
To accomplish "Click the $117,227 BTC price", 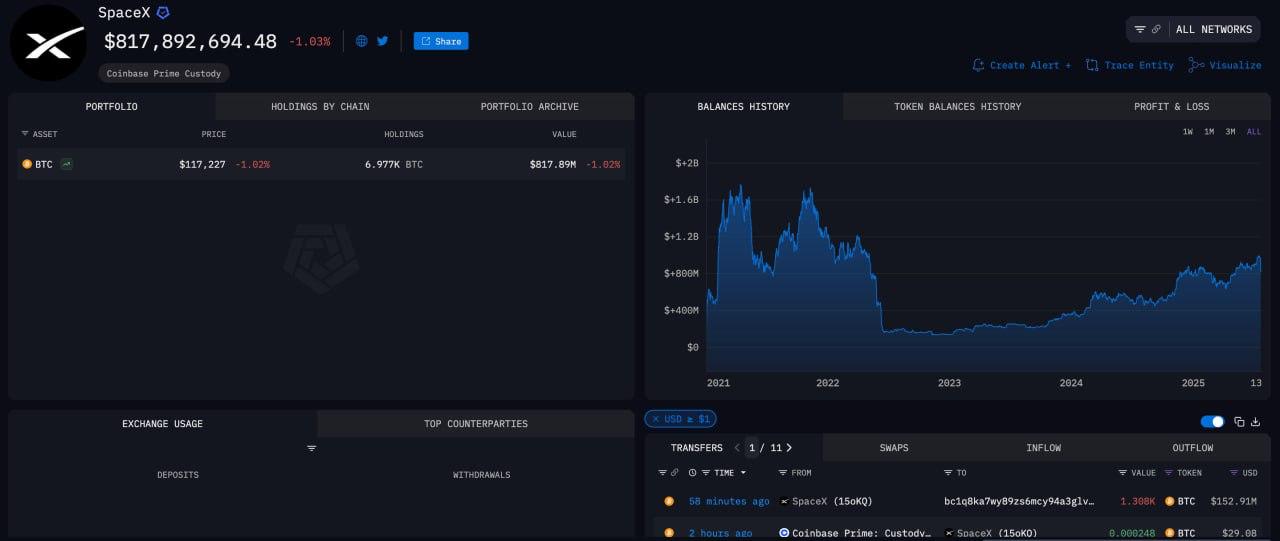I will [202, 164].
